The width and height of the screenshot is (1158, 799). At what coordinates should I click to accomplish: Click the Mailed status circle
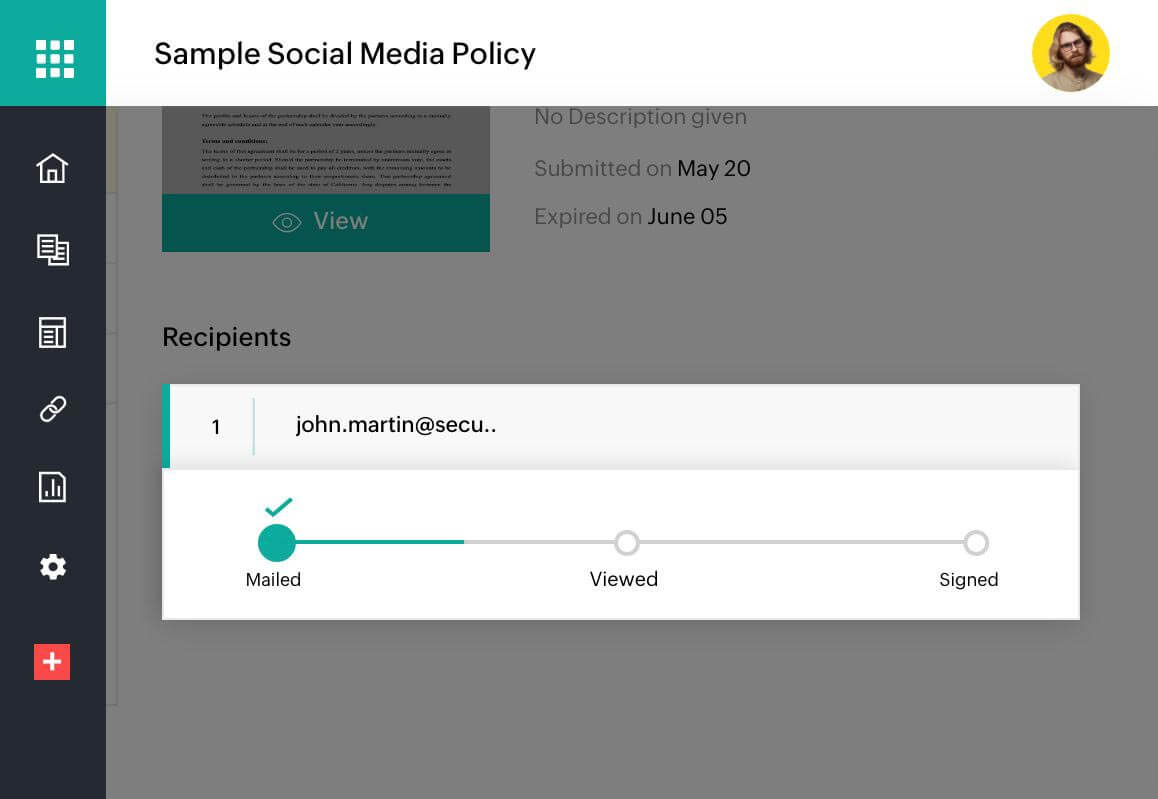click(x=277, y=543)
